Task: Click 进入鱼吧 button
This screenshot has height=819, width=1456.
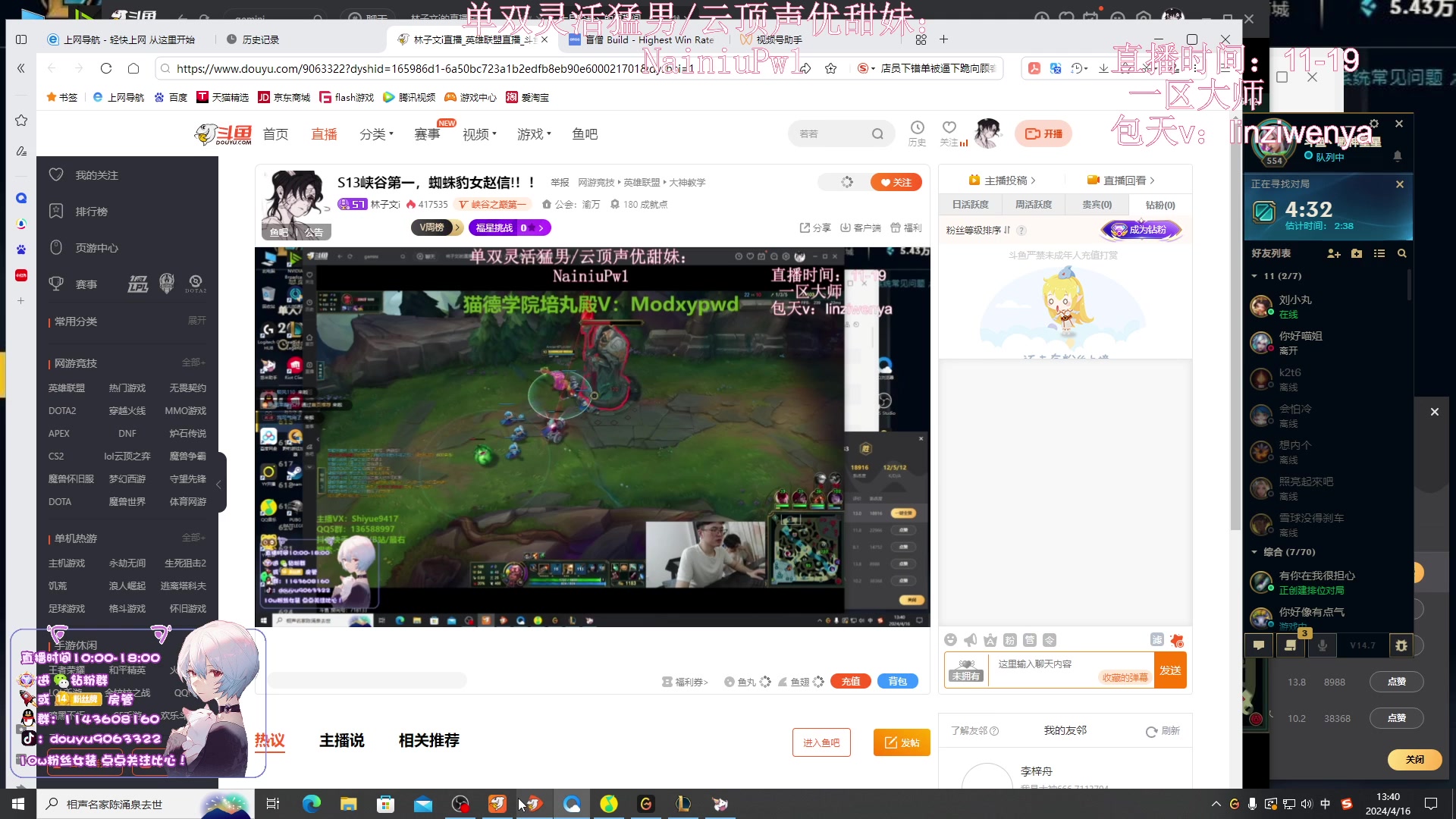Action: pos(821,742)
